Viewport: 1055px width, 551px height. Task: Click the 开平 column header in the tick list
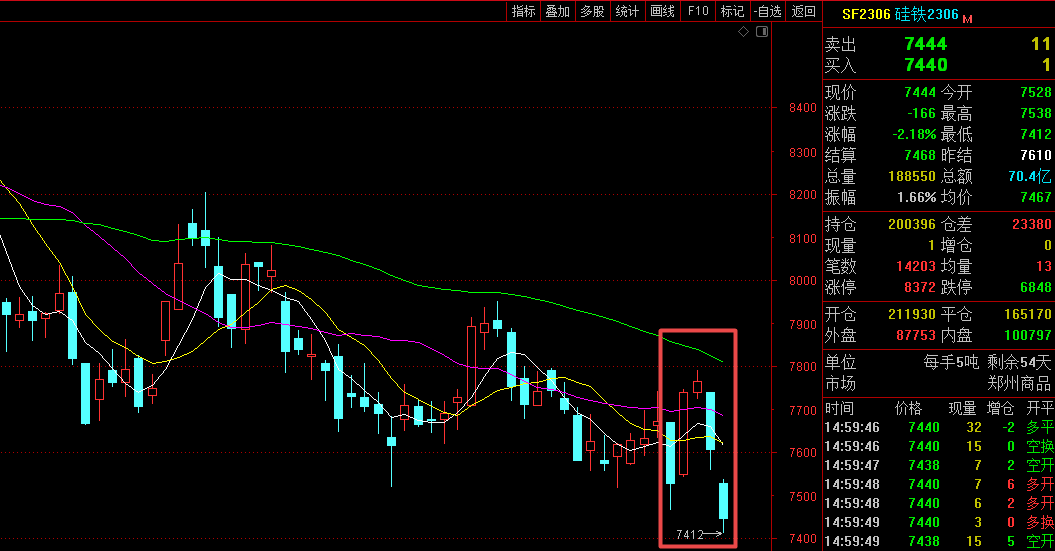(1040, 409)
